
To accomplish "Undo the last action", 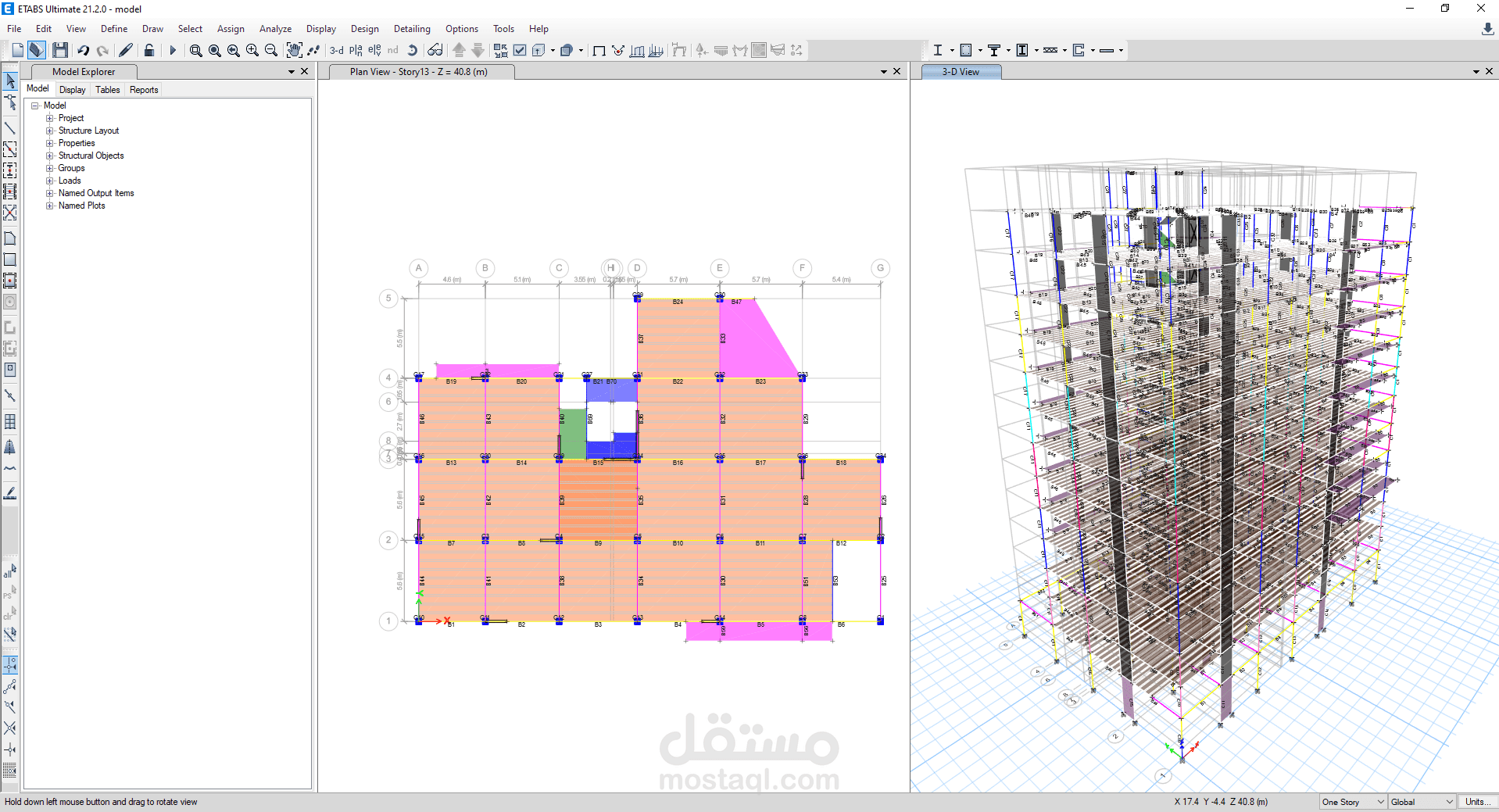I will pyautogui.click(x=83, y=50).
